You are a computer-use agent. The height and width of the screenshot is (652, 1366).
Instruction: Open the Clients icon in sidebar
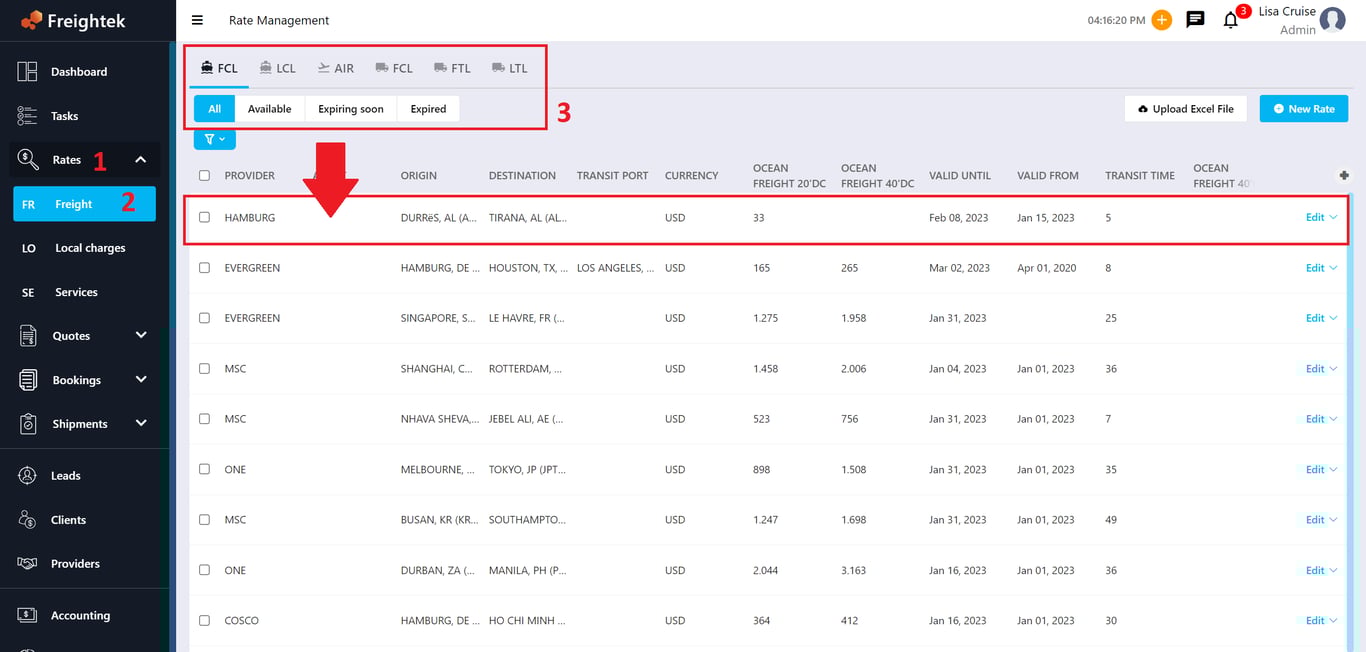(x=28, y=520)
